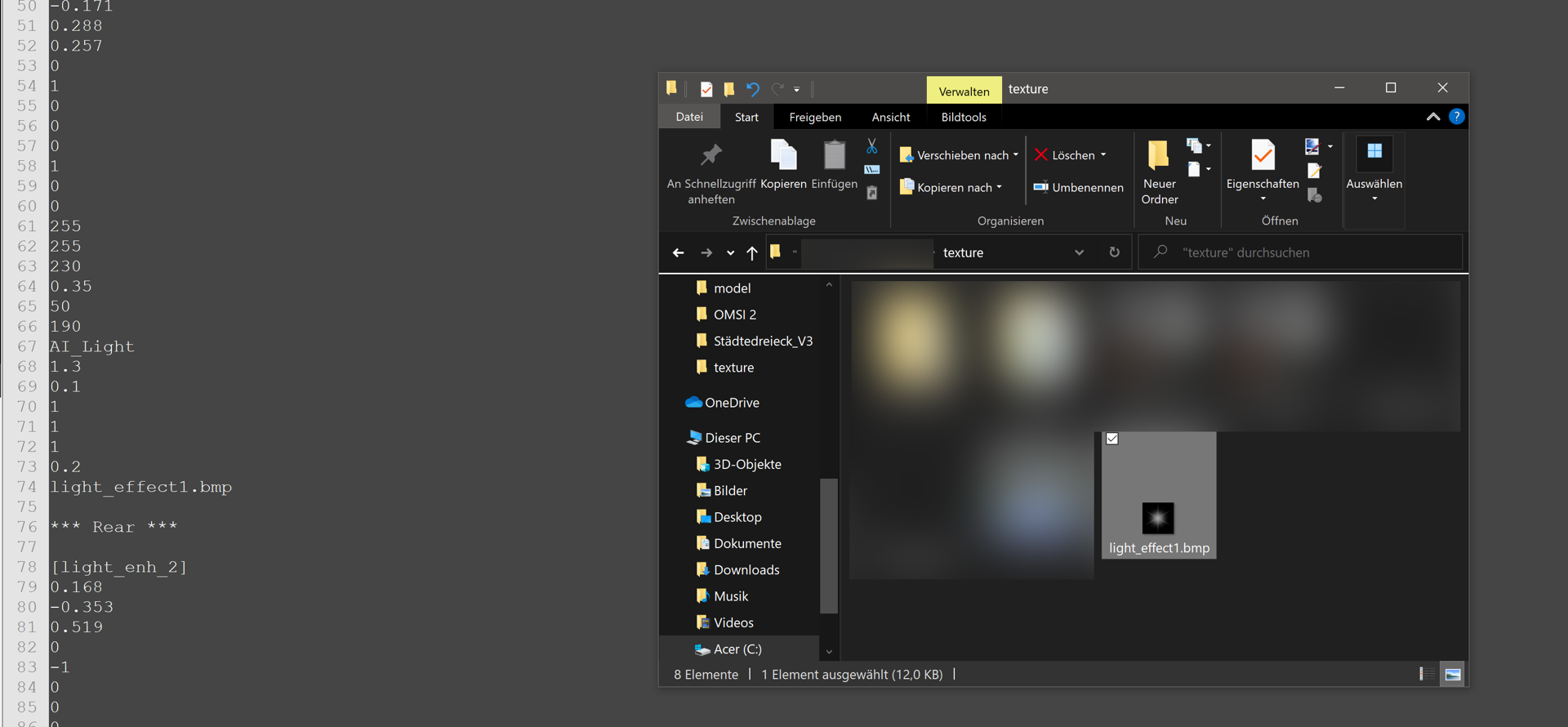Screen dimensions: 1568x727
Task: Click the scissors Cut icon
Action: [x=871, y=147]
